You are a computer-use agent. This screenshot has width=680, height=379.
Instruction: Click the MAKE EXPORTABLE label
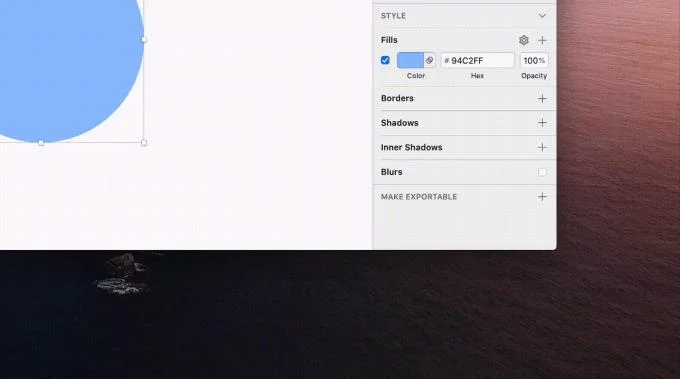click(419, 197)
